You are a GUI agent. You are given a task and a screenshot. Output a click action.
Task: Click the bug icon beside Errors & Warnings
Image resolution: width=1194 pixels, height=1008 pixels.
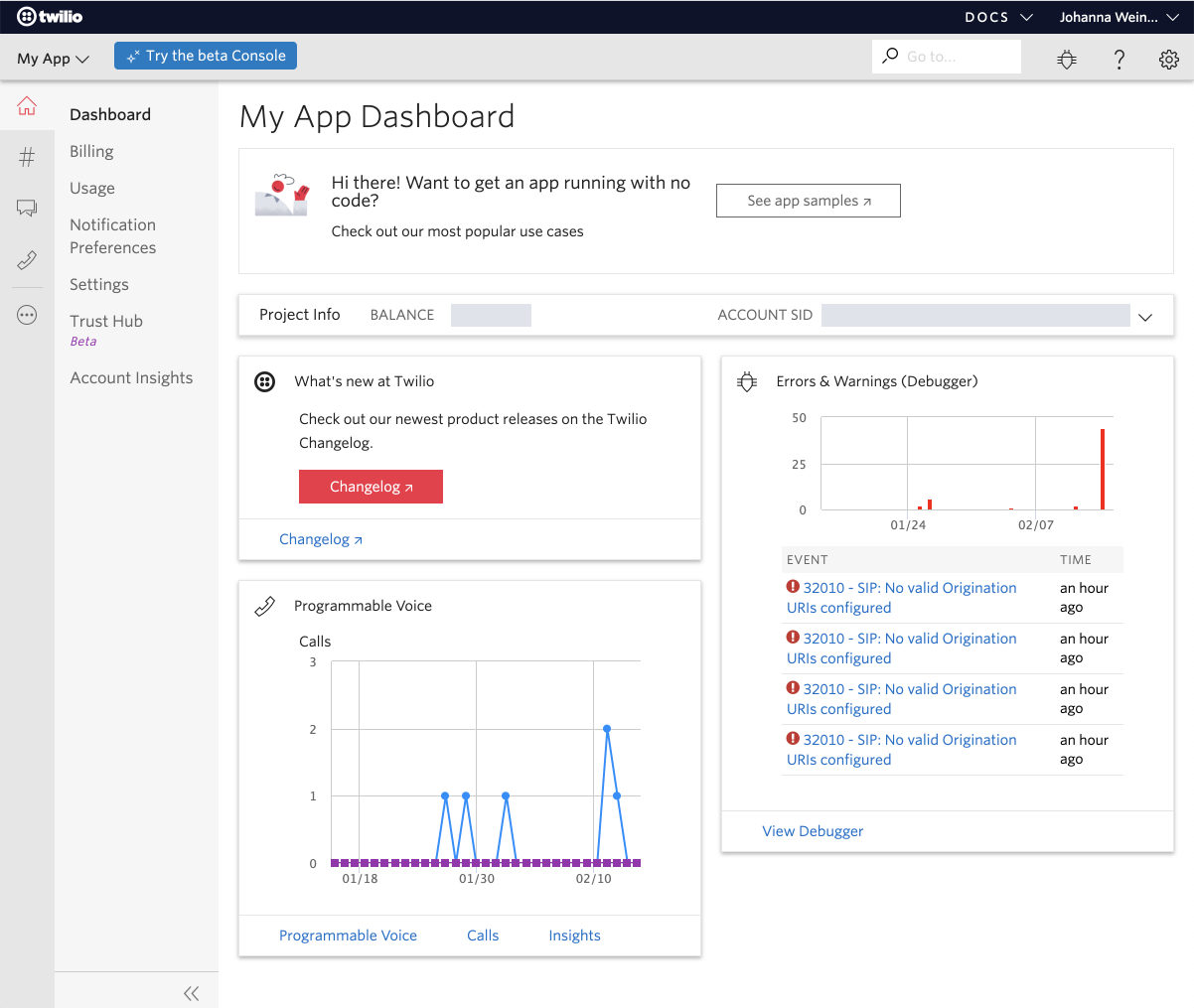pyautogui.click(x=747, y=381)
